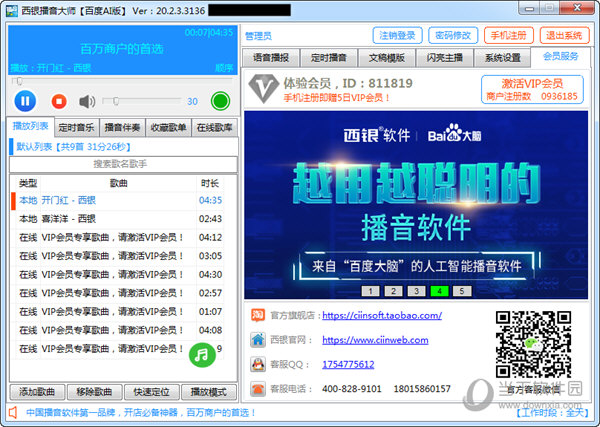Show banner slide 5
This screenshot has height=427, width=600.
point(462,291)
